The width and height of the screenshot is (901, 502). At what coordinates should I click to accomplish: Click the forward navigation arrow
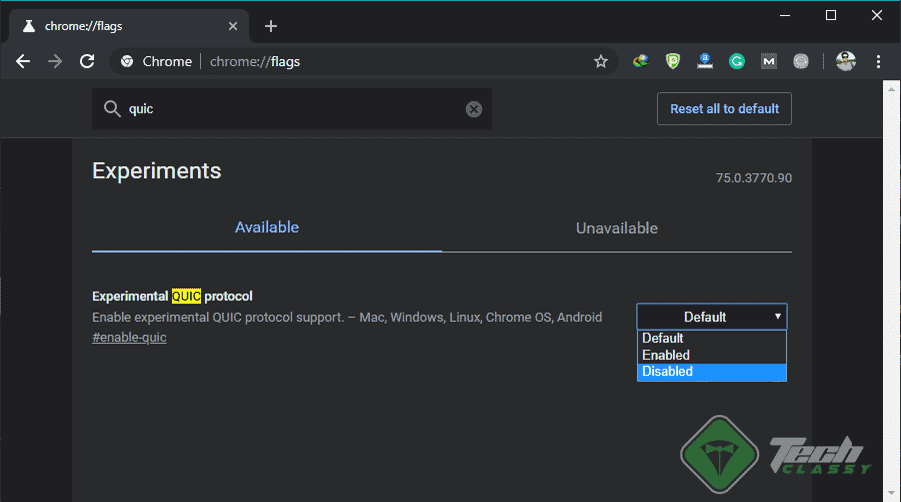click(x=55, y=61)
